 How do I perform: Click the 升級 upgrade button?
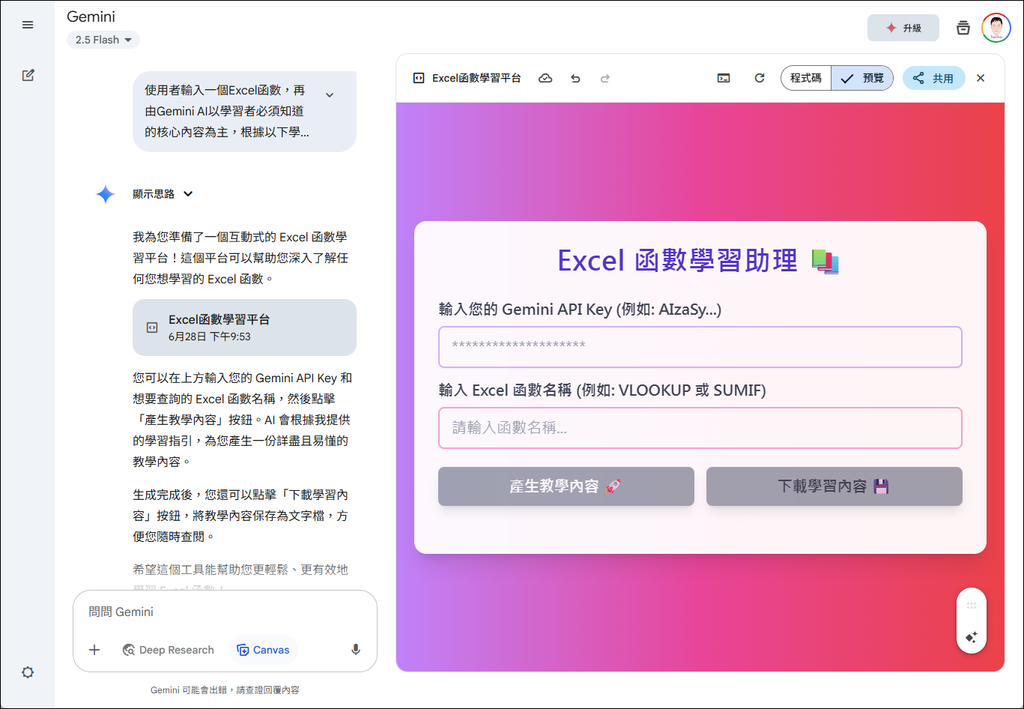pyautogui.click(x=903, y=27)
